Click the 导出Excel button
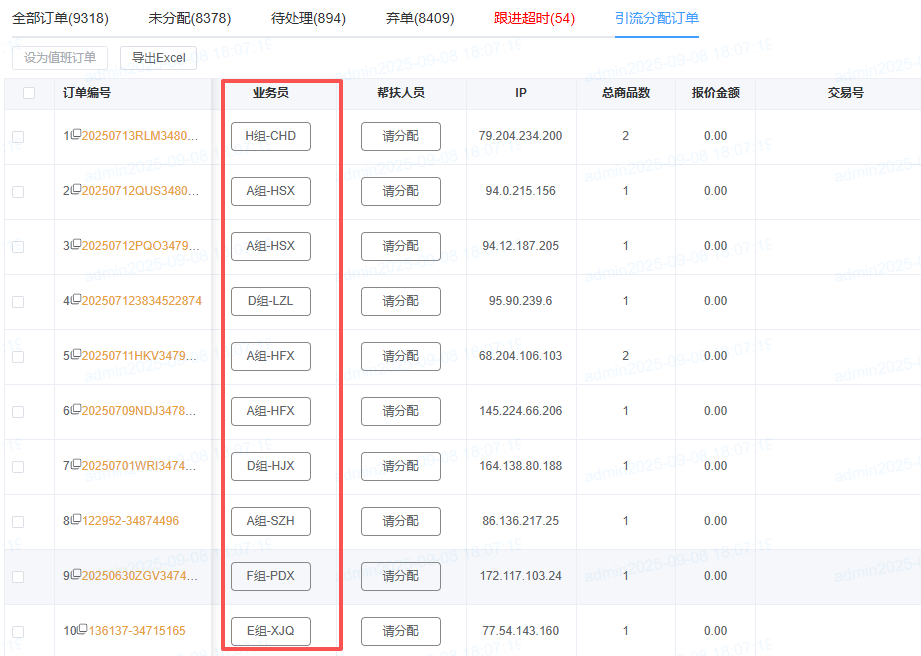Screen dimensions: 921x656 (x=158, y=58)
